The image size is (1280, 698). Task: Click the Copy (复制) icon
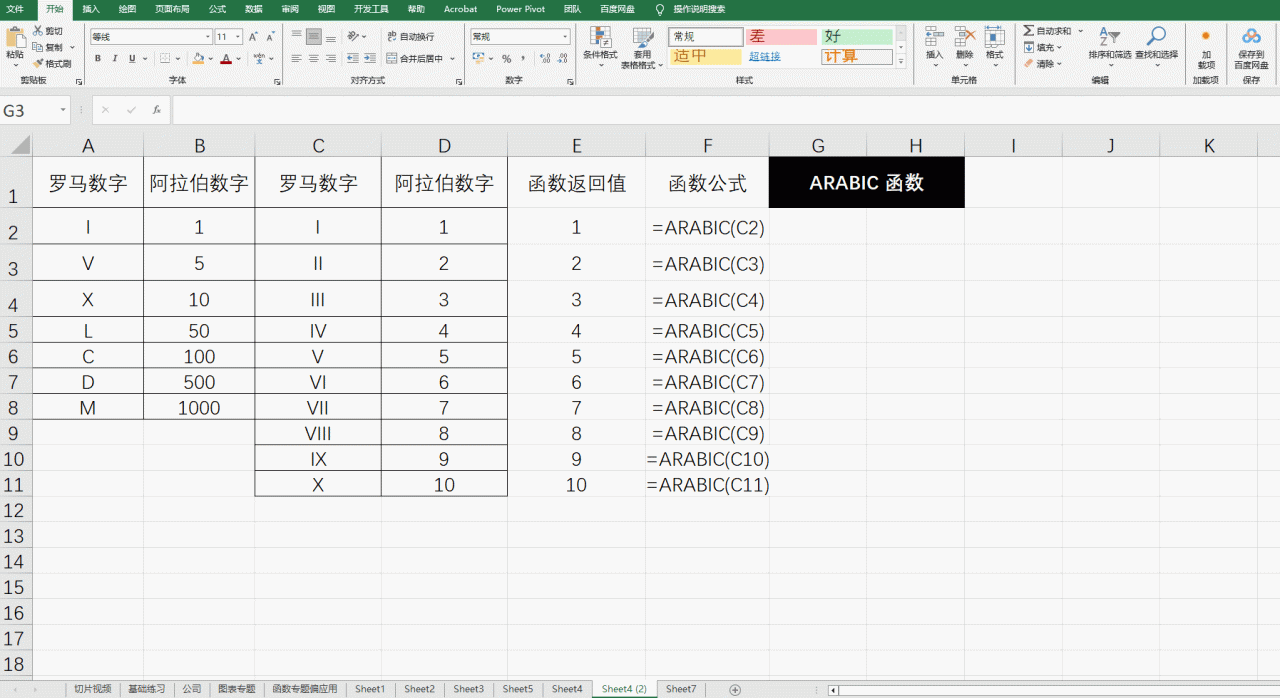38,47
